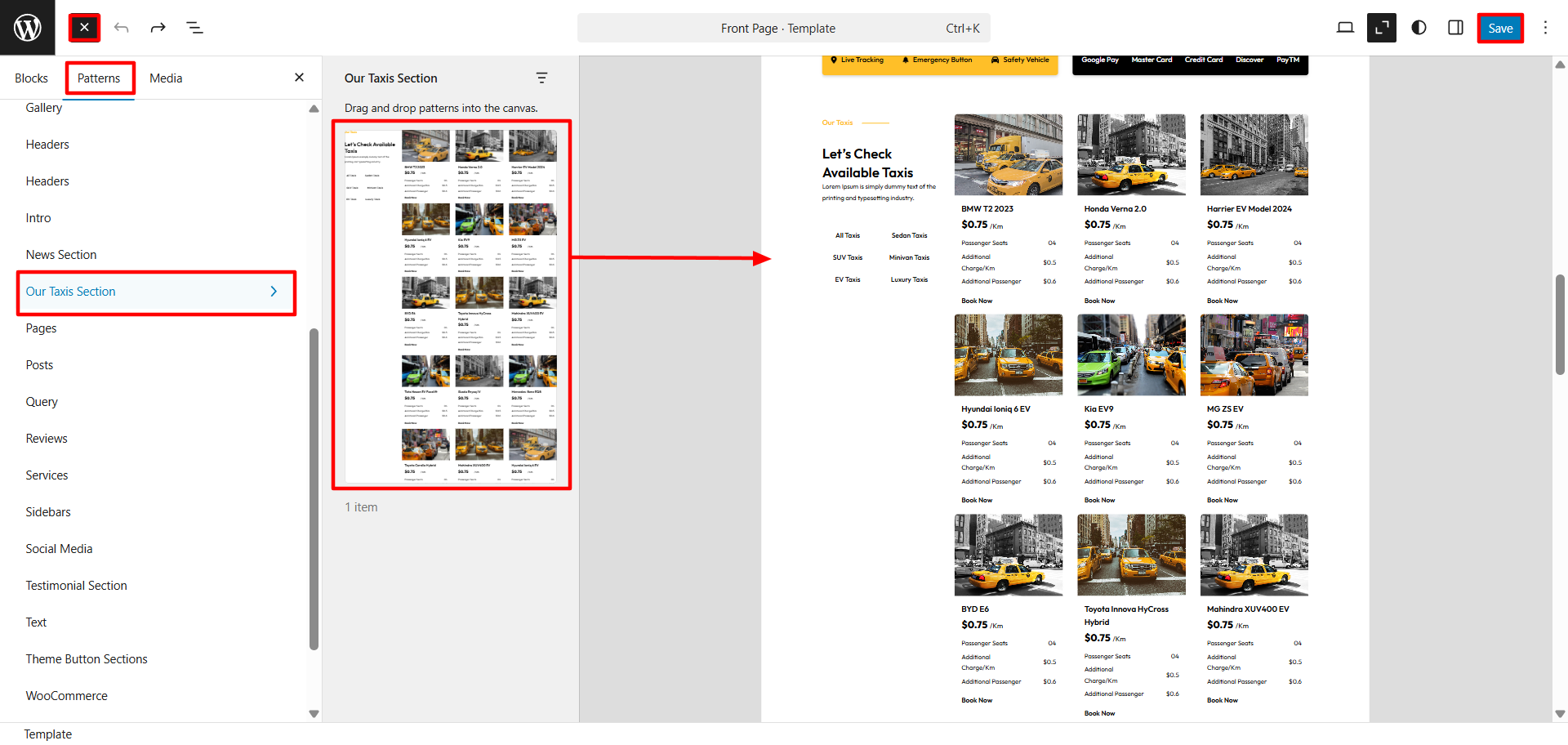
Task: Click the Redo arrow icon
Action: (x=158, y=28)
